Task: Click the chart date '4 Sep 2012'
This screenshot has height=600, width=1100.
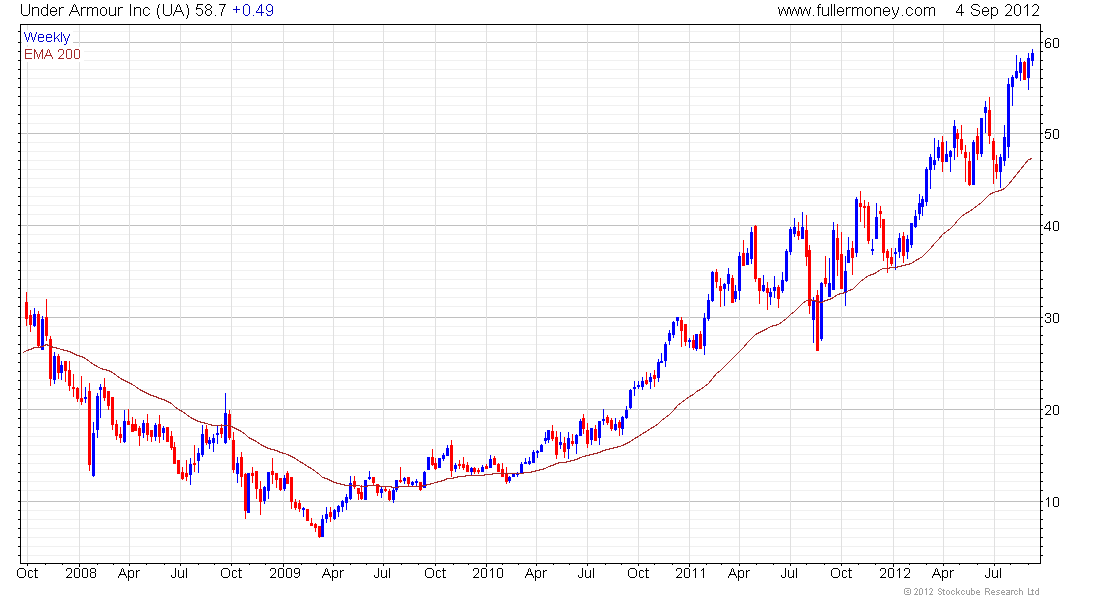Action: [x=997, y=11]
